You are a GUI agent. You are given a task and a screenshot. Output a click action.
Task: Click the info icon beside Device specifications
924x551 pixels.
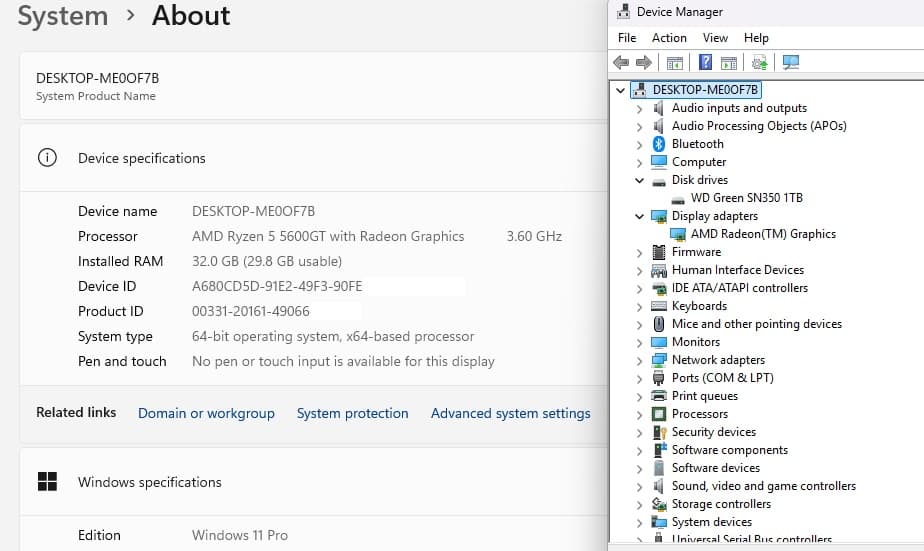coord(47,157)
